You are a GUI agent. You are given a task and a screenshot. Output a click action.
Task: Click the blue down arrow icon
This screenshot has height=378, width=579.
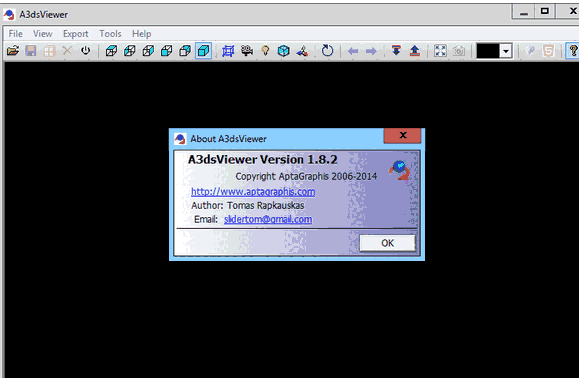[396, 51]
